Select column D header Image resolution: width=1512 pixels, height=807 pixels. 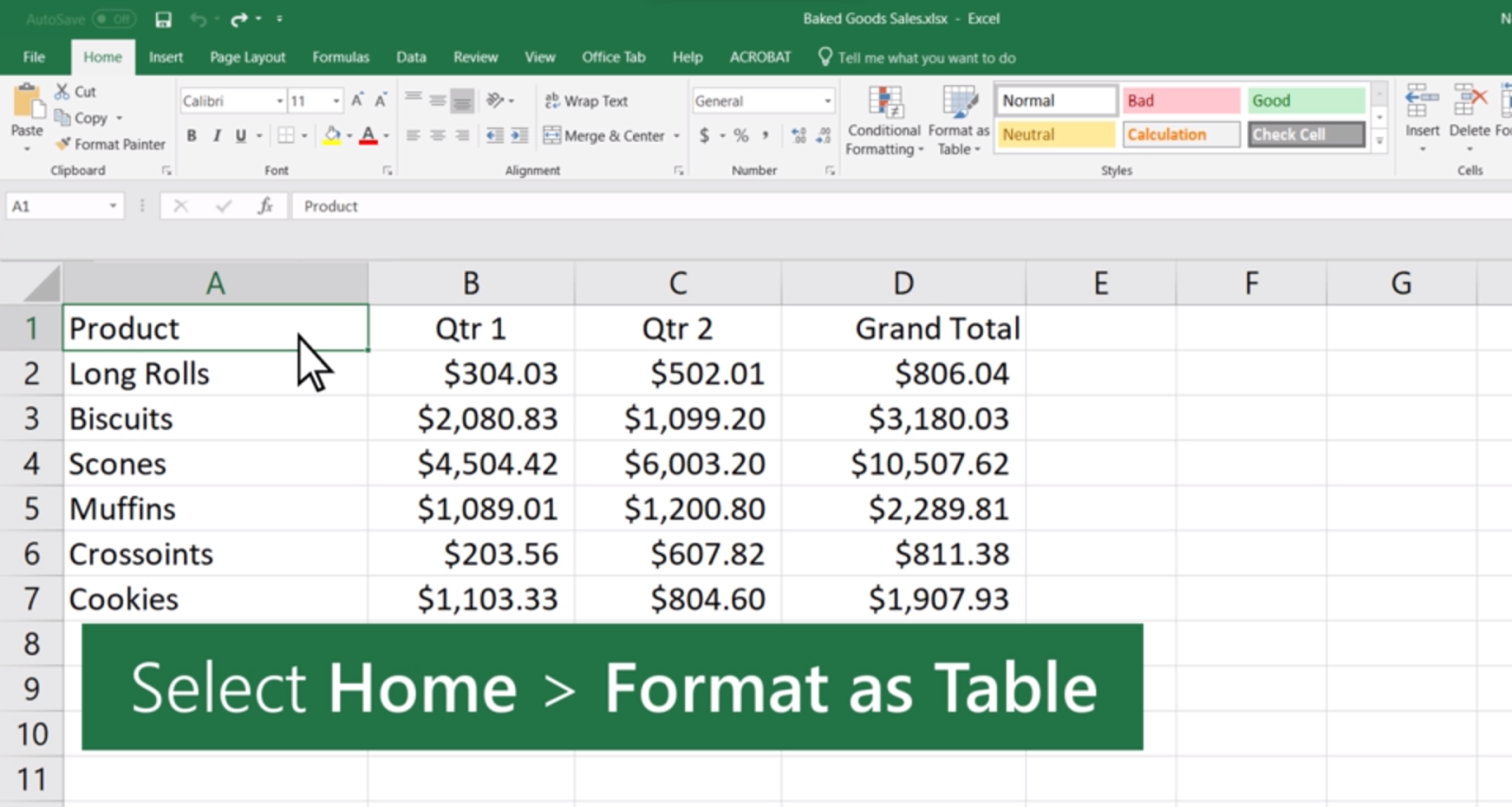click(x=903, y=283)
